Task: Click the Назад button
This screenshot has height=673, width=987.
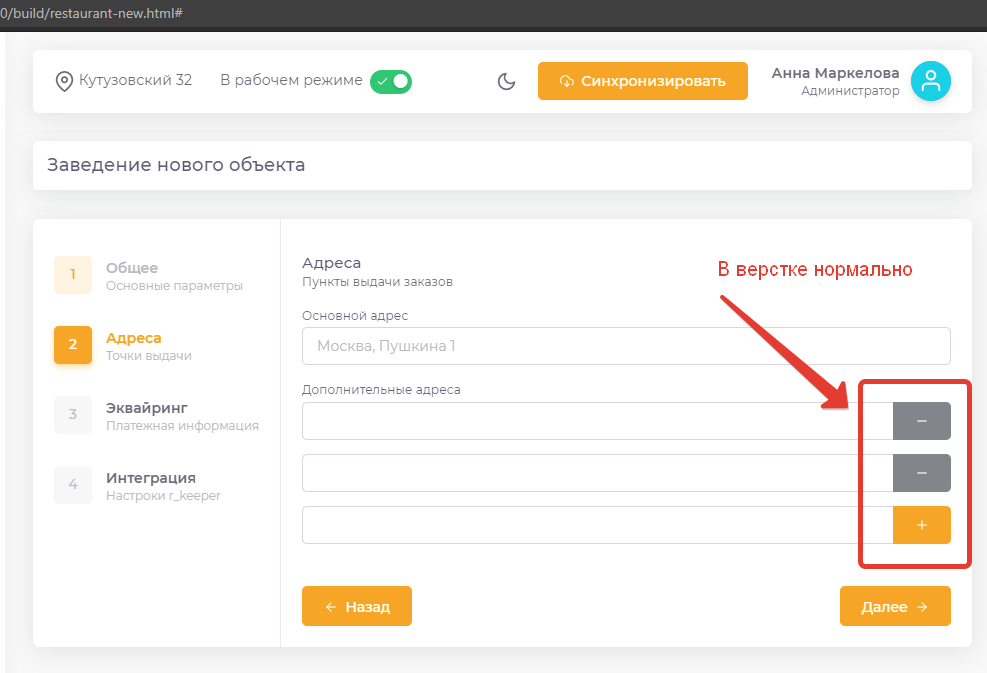Action: [x=357, y=606]
